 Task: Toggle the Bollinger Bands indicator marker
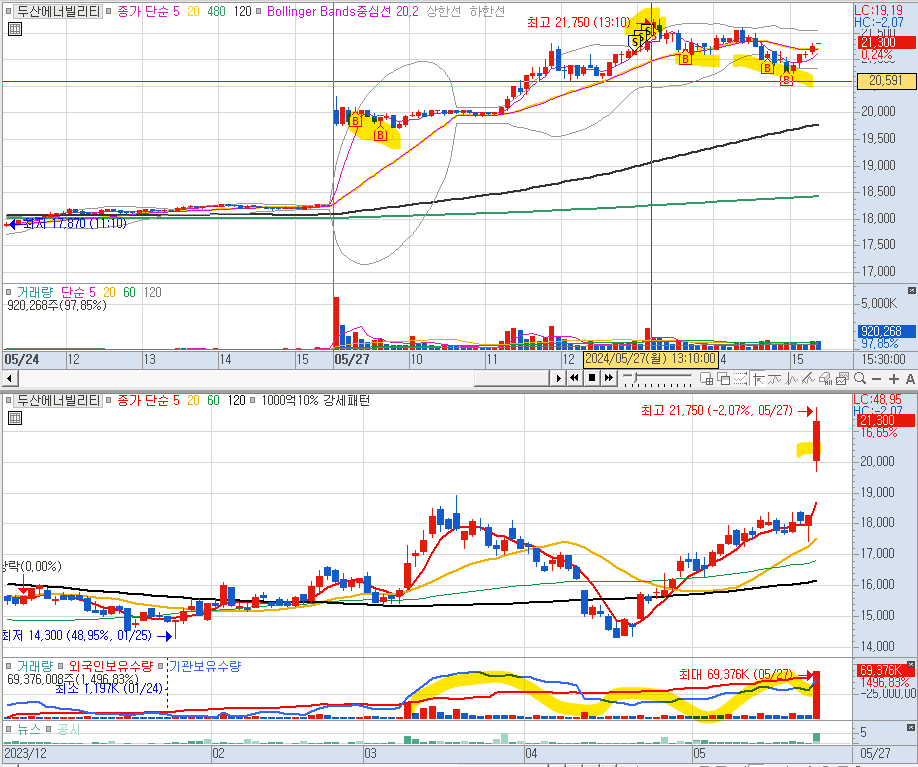[258, 11]
